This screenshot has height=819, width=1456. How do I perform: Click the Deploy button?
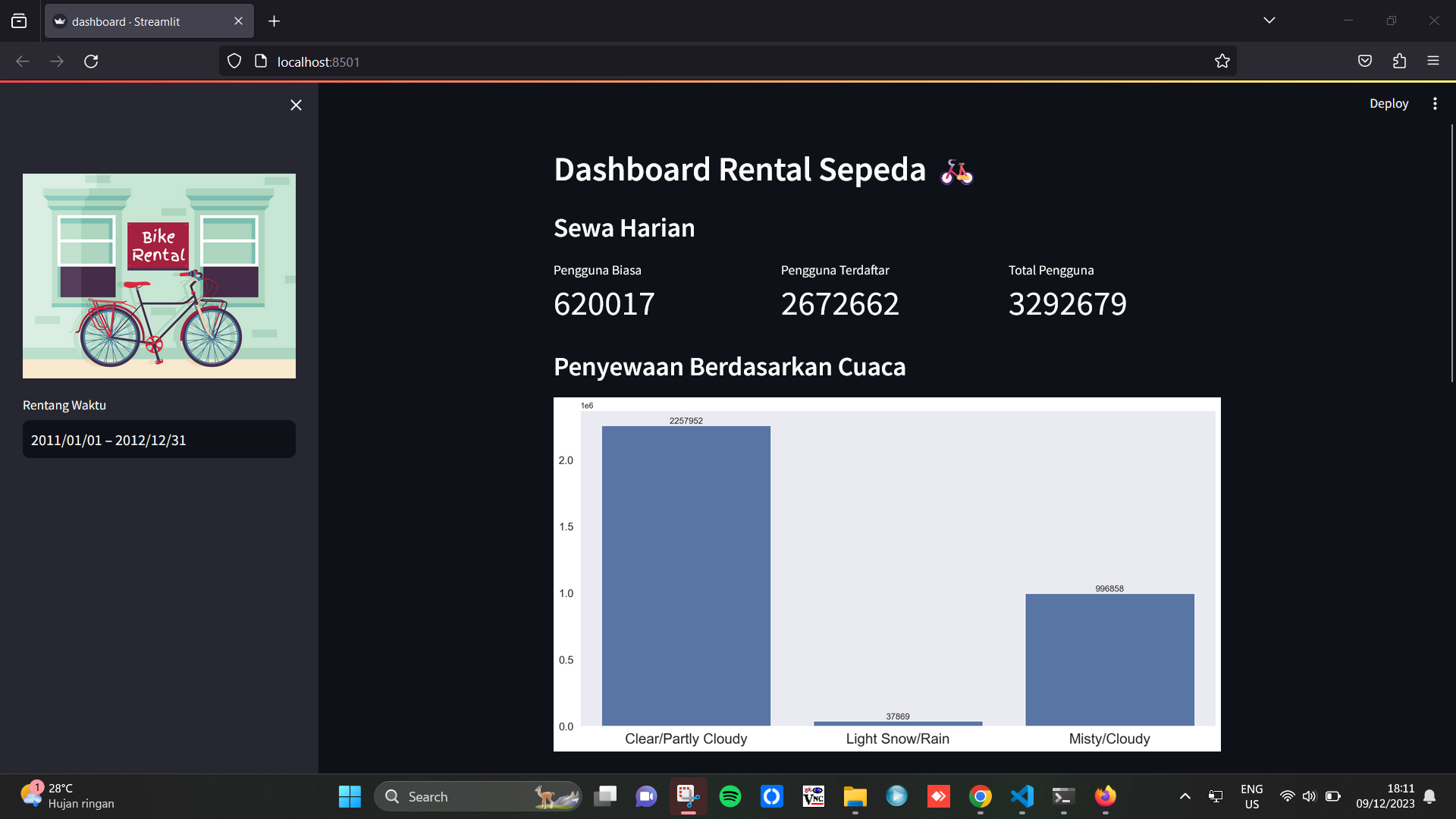tap(1388, 104)
